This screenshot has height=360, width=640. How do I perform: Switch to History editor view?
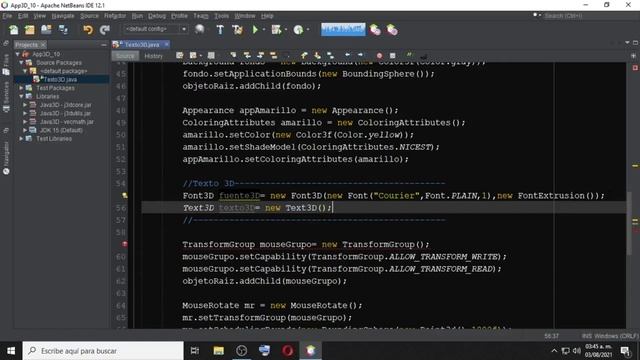tap(153, 56)
